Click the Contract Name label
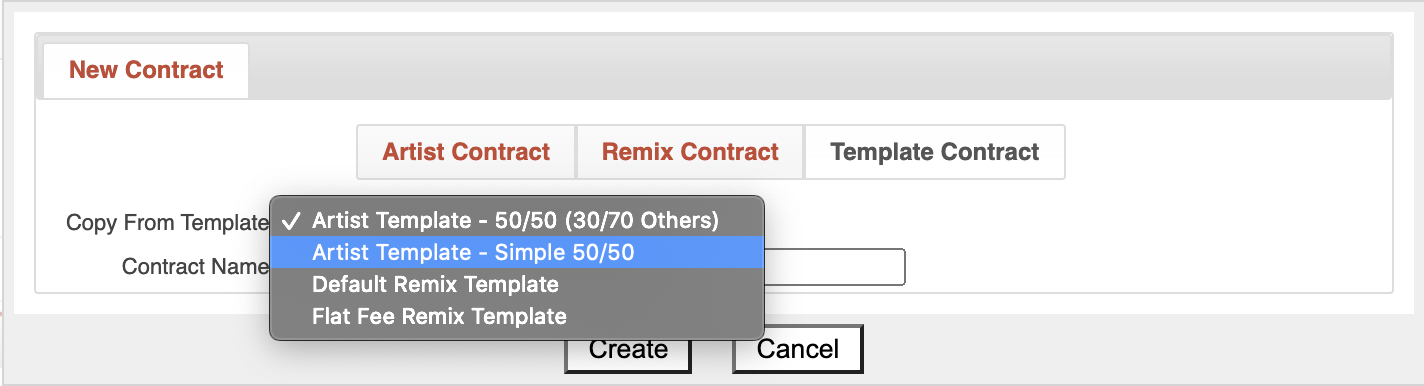The image size is (1424, 386). [195, 267]
